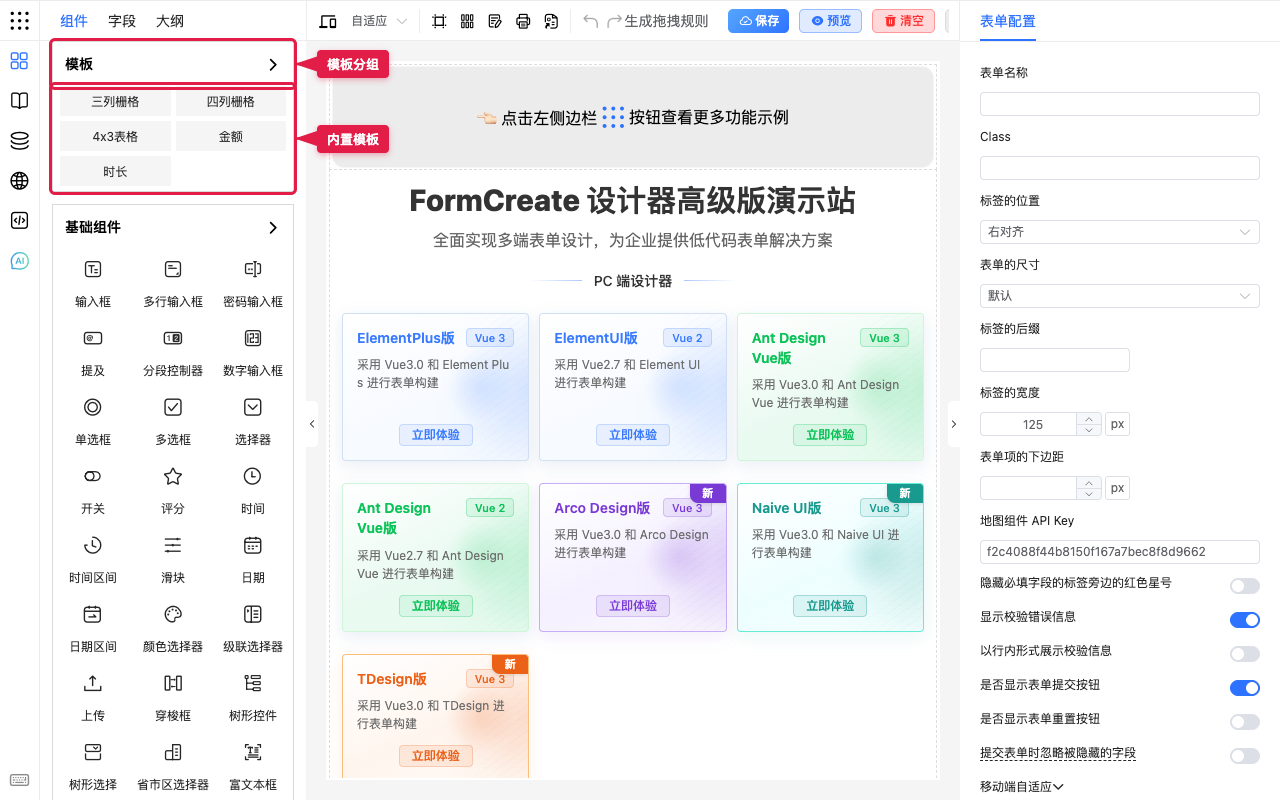Launch the AI assistant sidebar icon
Screen dimensions: 1280x800
(19, 261)
